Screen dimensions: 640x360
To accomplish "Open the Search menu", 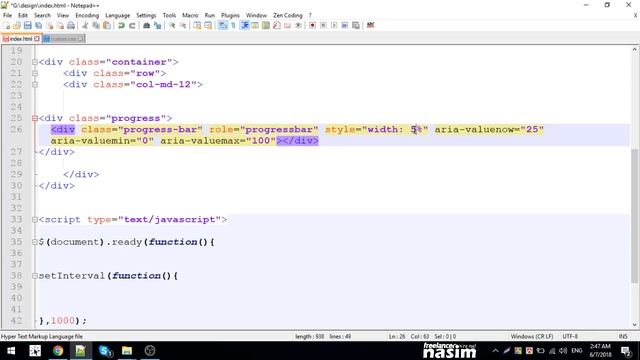I will point(42,15).
